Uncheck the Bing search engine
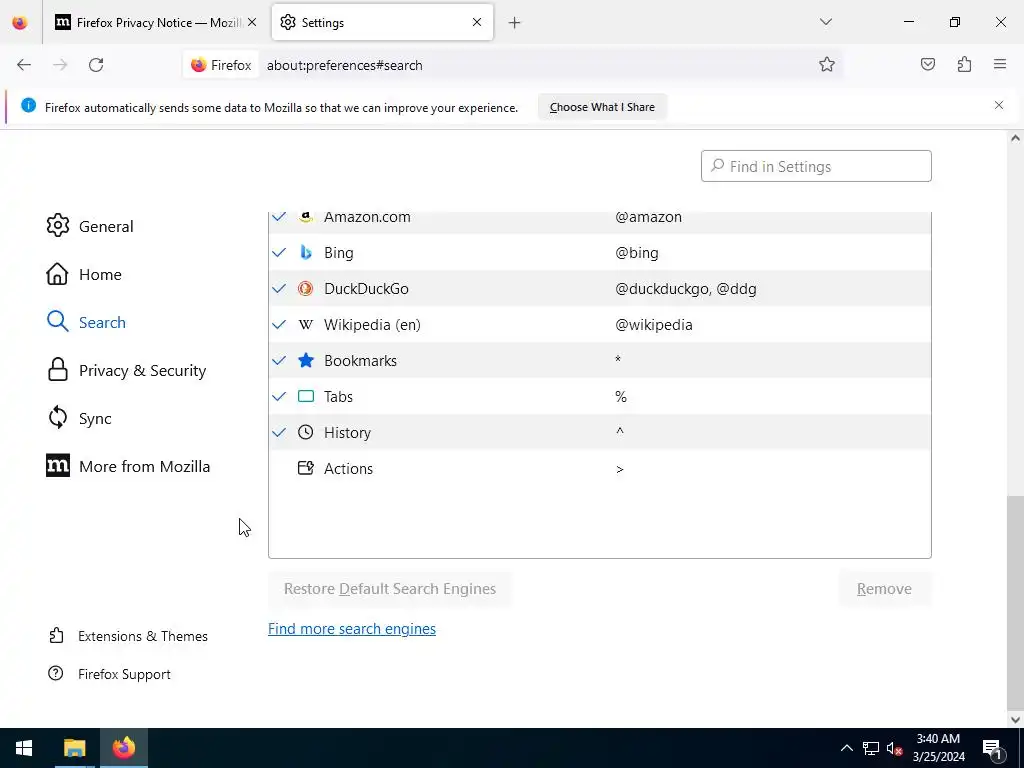1024x768 pixels. tap(279, 253)
